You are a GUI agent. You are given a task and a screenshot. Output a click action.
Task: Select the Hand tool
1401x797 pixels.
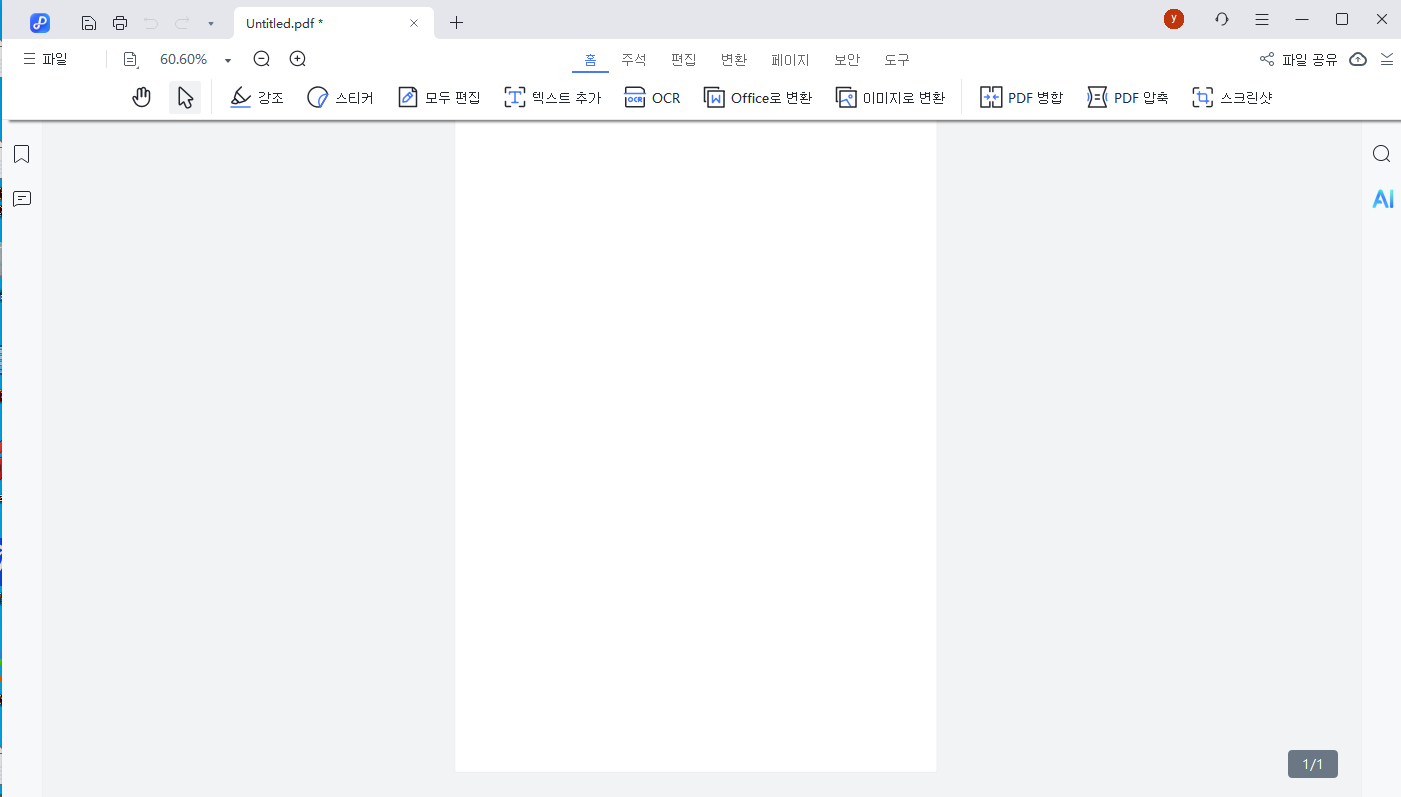point(141,96)
